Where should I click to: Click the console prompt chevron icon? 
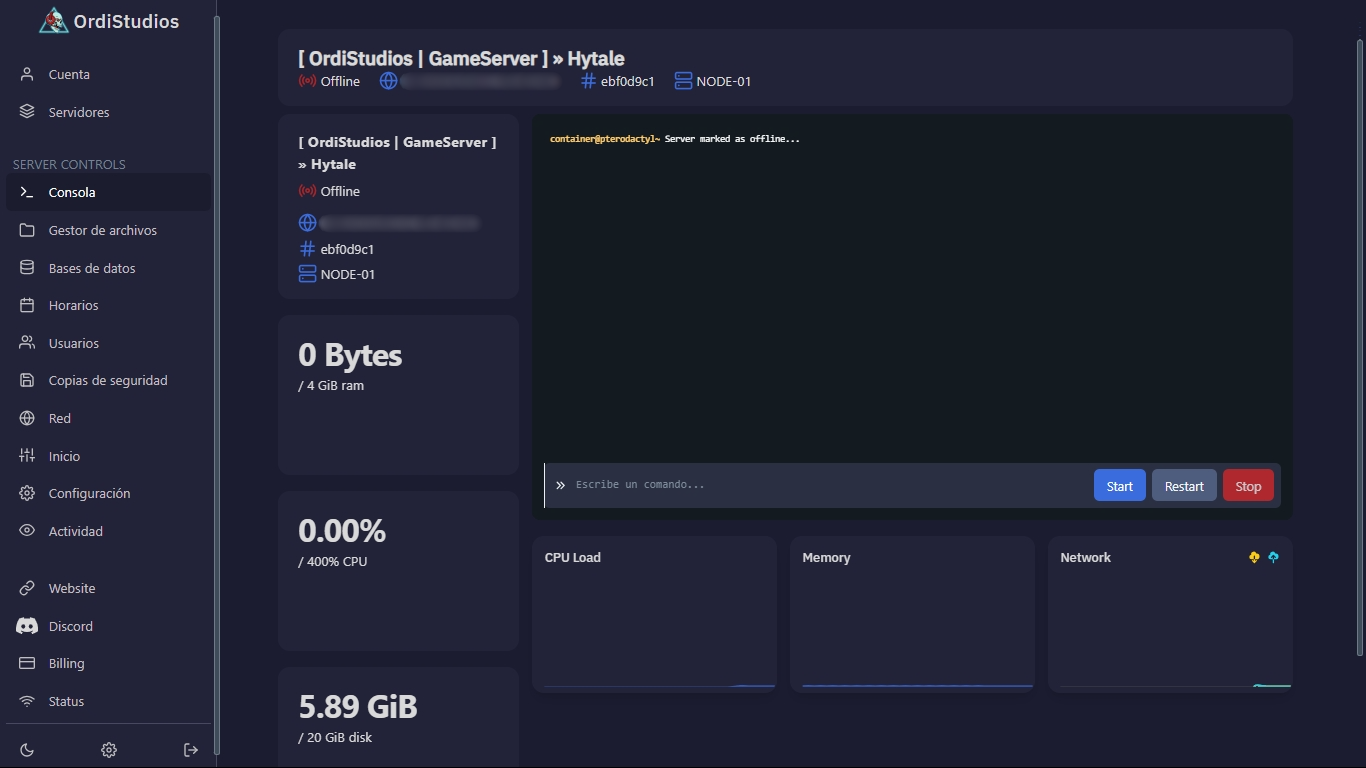coord(560,485)
